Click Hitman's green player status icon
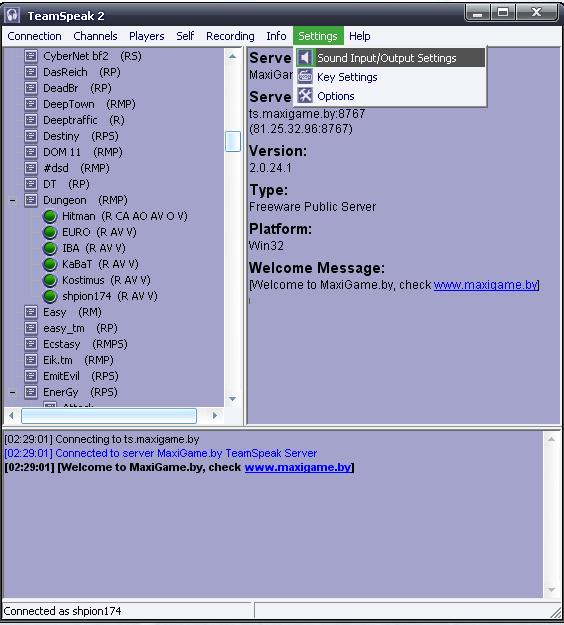 tap(50, 216)
